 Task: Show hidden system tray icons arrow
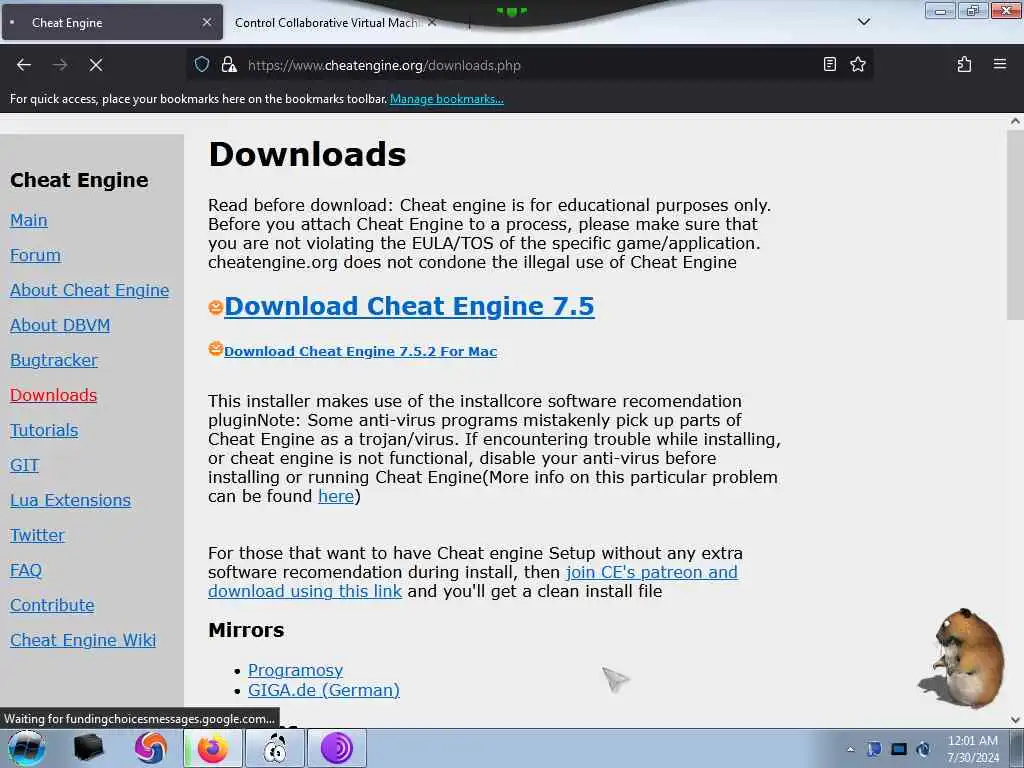(x=850, y=750)
